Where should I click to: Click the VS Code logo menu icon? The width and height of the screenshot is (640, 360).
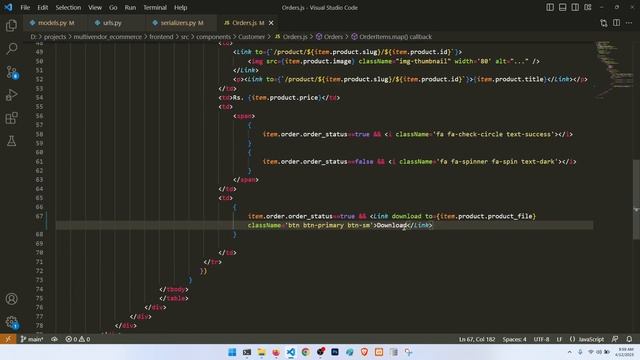8,7
